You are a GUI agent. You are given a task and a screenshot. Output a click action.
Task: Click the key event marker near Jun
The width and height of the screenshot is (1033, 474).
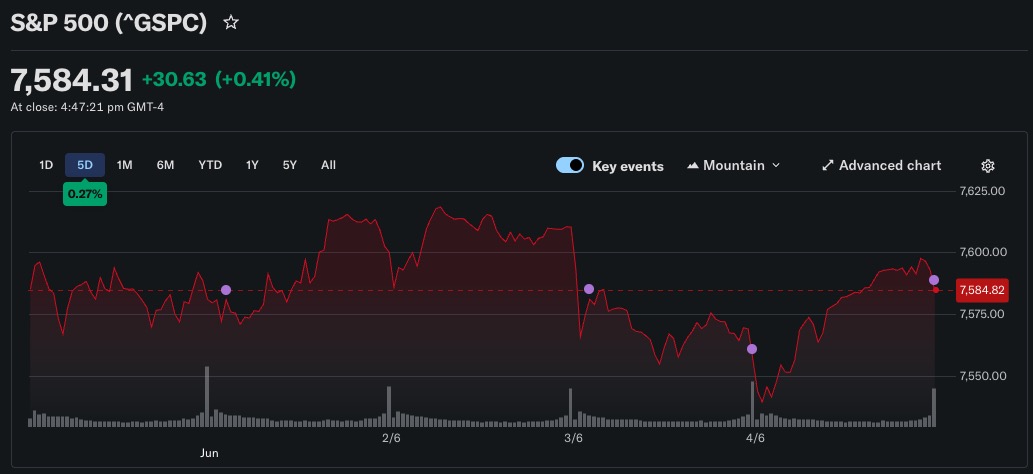(226, 290)
